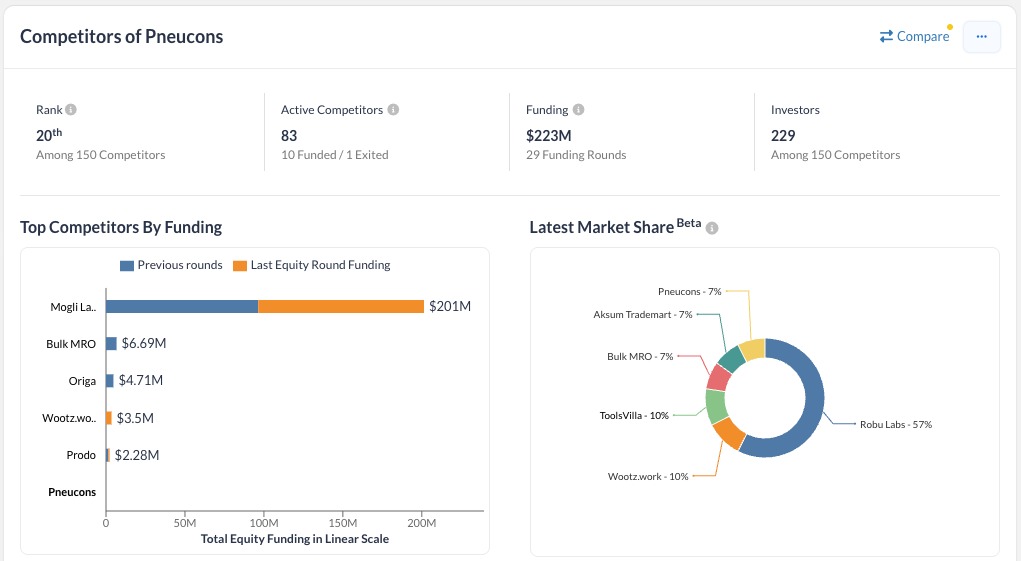Click the 'Wootz.wo..' bar chart label

tap(69, 418)
